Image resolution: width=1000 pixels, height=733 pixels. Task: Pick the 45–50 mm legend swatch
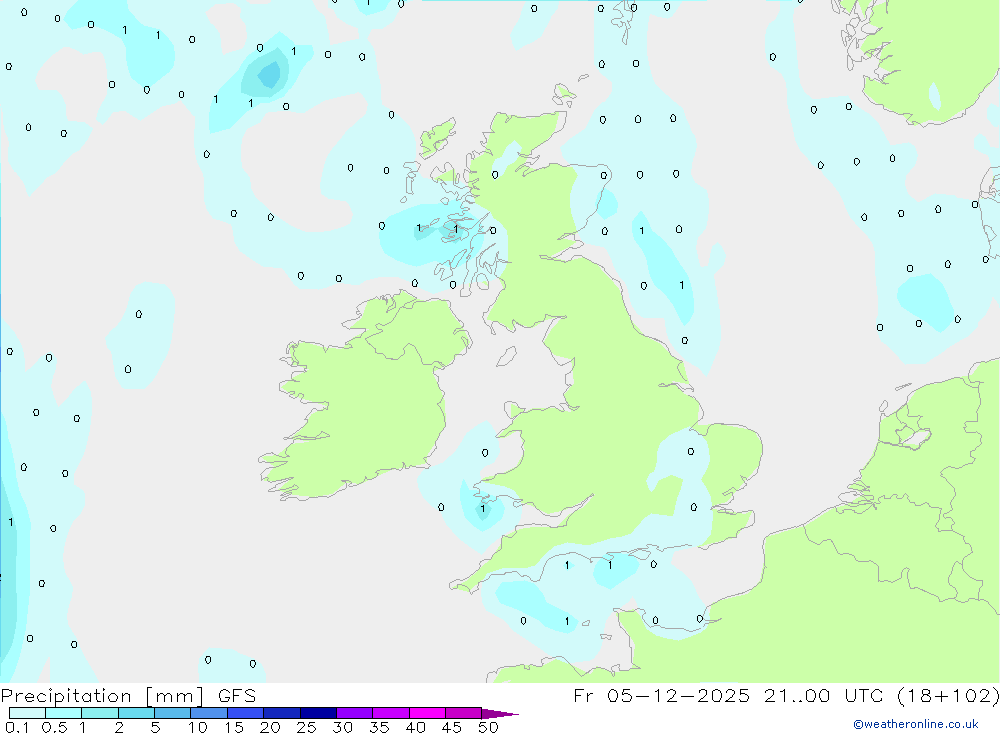pos(464,713)
